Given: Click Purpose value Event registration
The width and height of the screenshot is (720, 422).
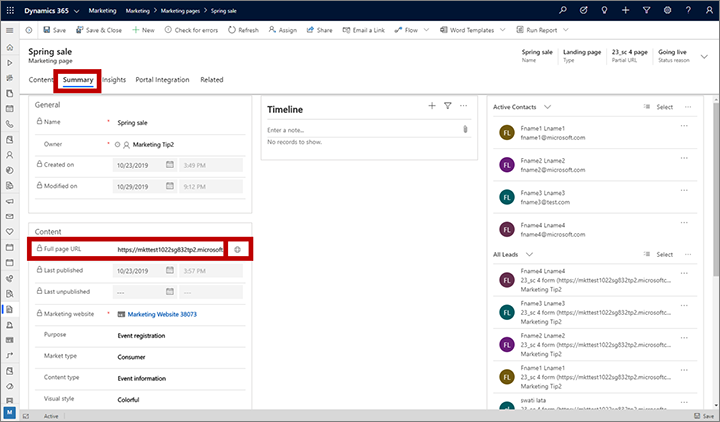Looking at the screenshot, I should pos(141,336).
